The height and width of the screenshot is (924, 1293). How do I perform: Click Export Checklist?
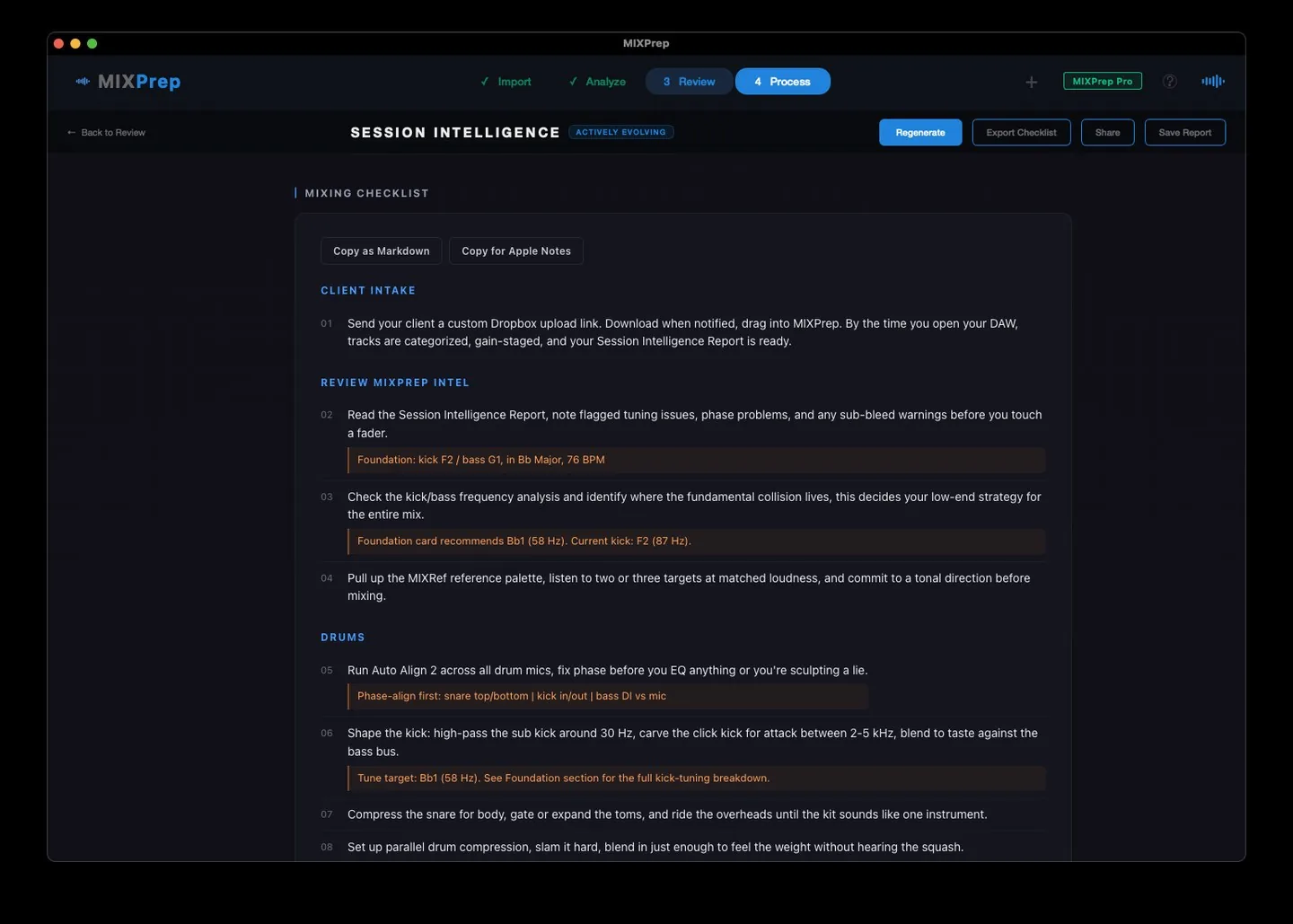pyautogui.click(x=1021, y=132)
